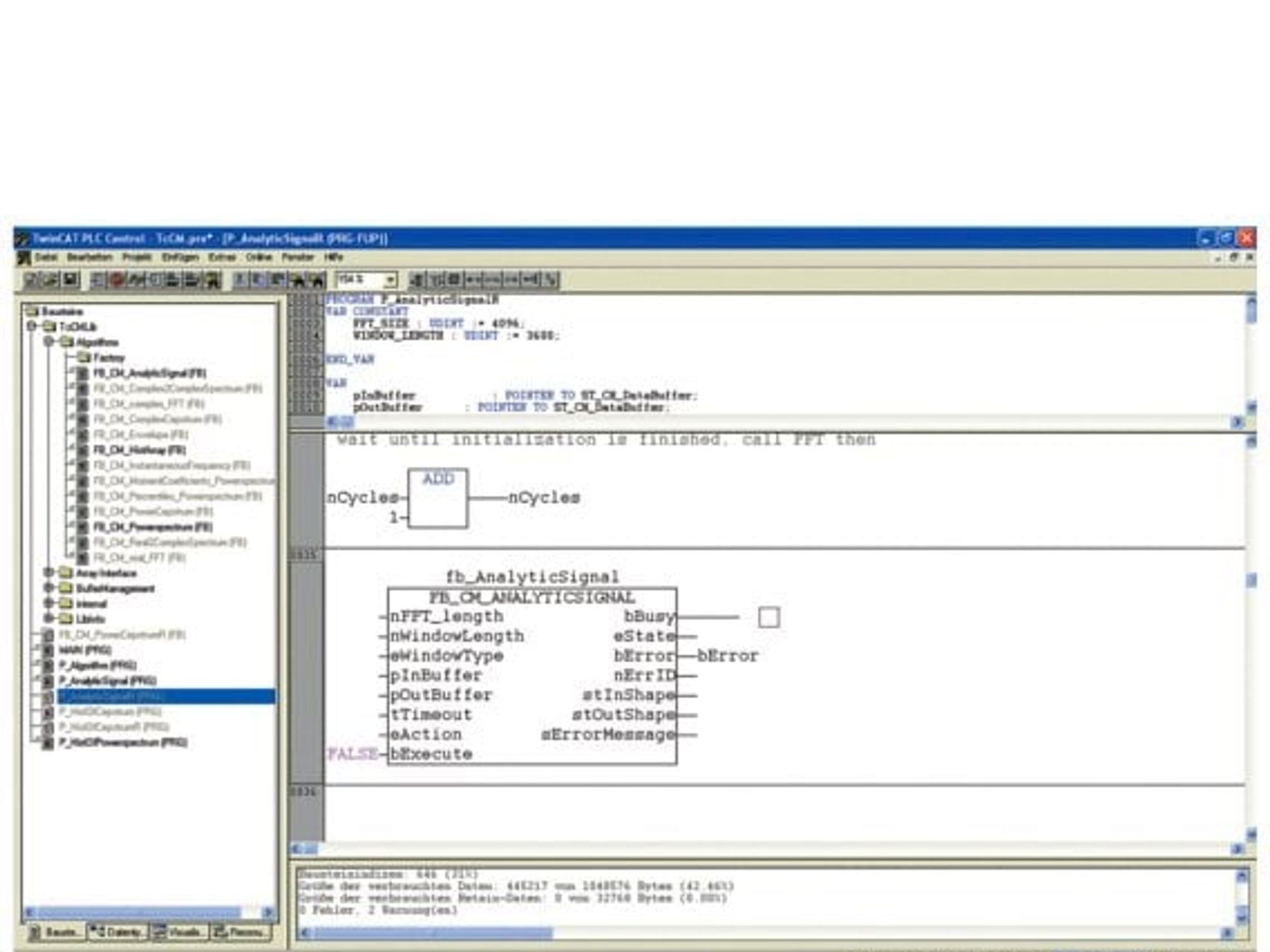Open the Extras menu
The image size is (1270, 952).
point(222,257)
